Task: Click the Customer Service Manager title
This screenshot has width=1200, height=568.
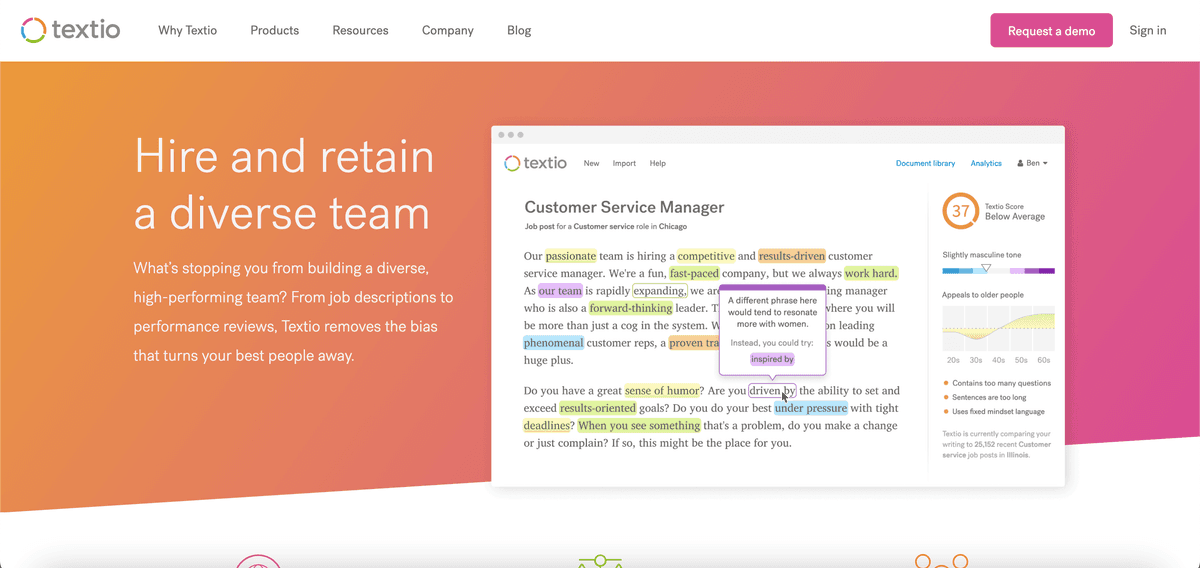Action: click(624, 208)
